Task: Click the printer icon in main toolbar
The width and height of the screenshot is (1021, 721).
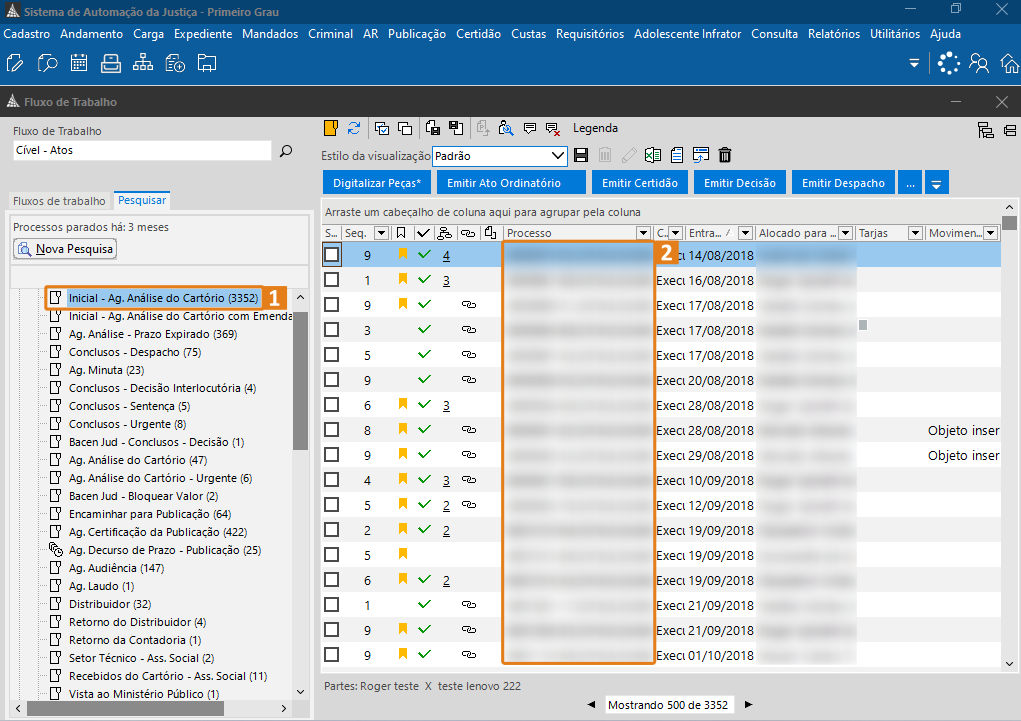Action: click(111, 63)
